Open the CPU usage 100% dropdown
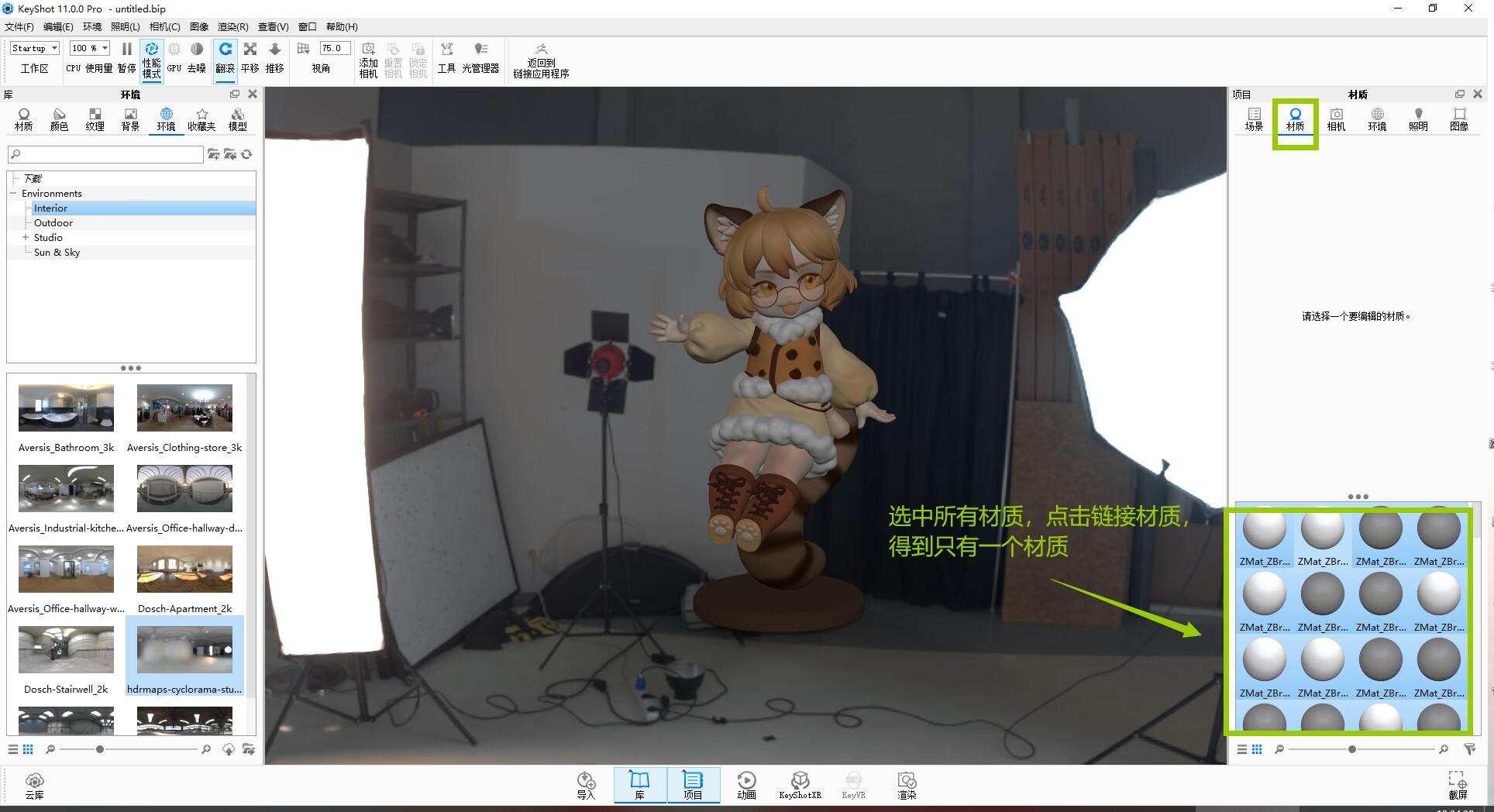Viewport: 1494px width, 812px height. (x=90, y=48)
